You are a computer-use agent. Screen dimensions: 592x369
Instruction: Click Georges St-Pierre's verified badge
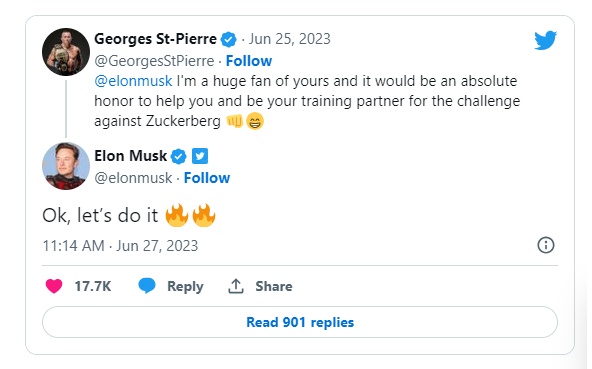pyautogui.click(x=228, y=39)
